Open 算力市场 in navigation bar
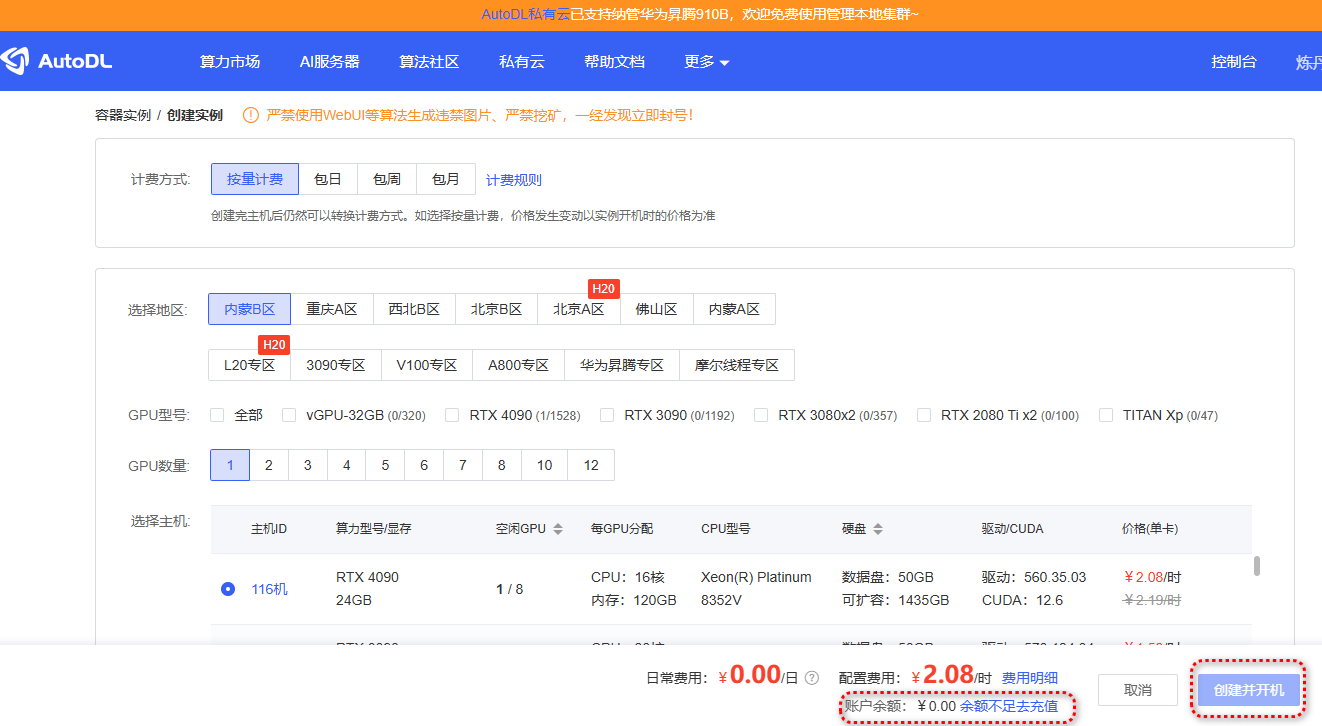The height and width of the screenshot is (726, 1322). tap(230, 62)
